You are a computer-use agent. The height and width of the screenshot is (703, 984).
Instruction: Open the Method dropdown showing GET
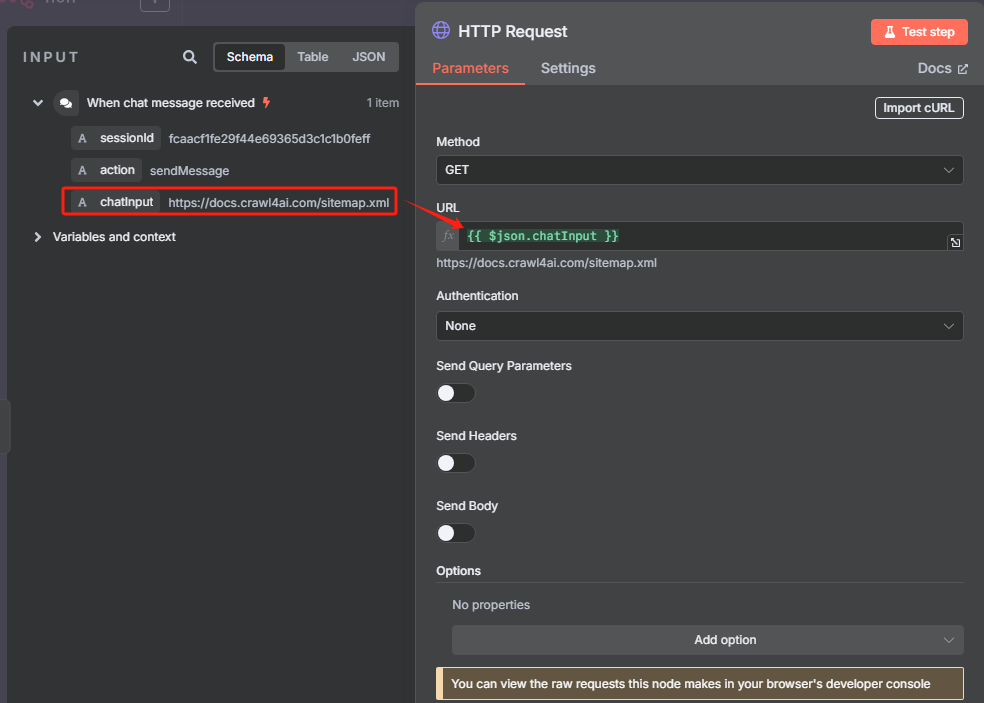tap(699, 170)
